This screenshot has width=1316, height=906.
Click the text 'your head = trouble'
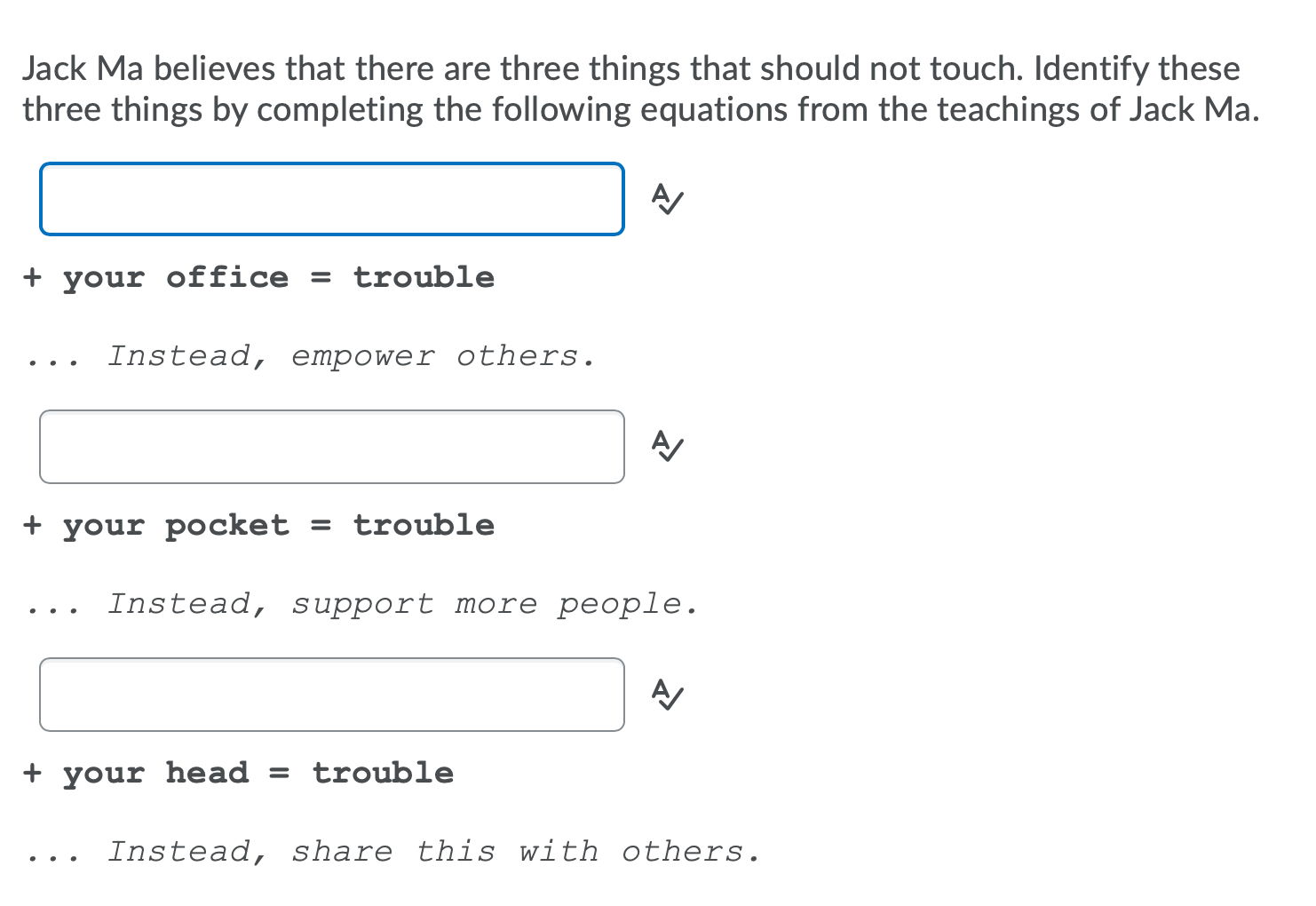238,772
